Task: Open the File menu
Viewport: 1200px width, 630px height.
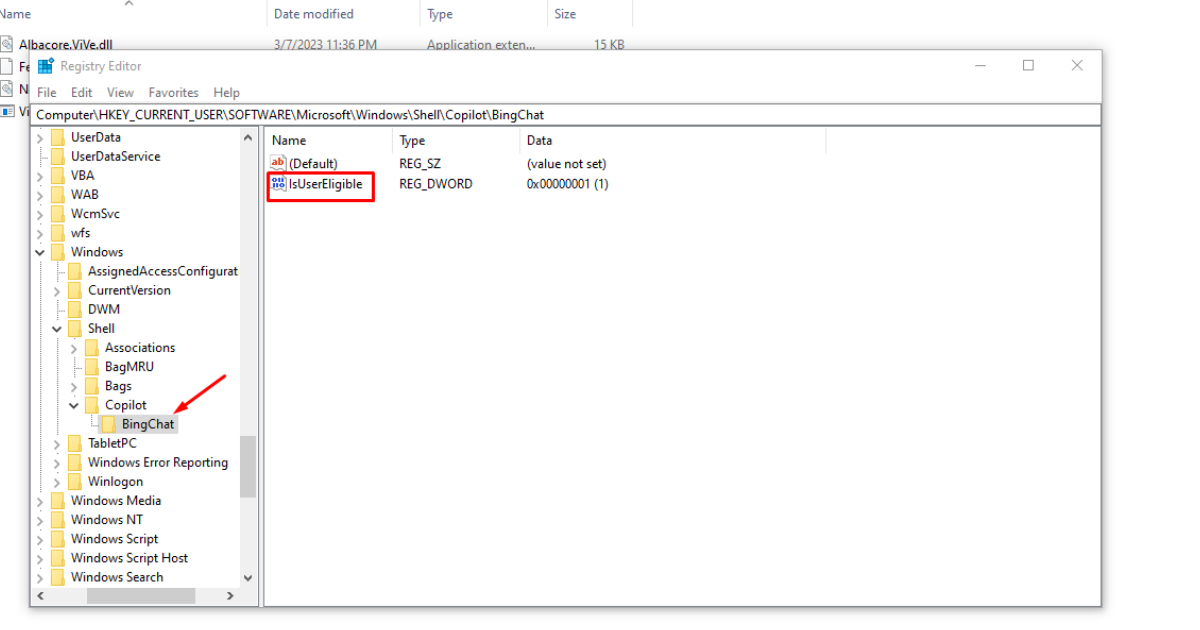Action: coord(46,92)
